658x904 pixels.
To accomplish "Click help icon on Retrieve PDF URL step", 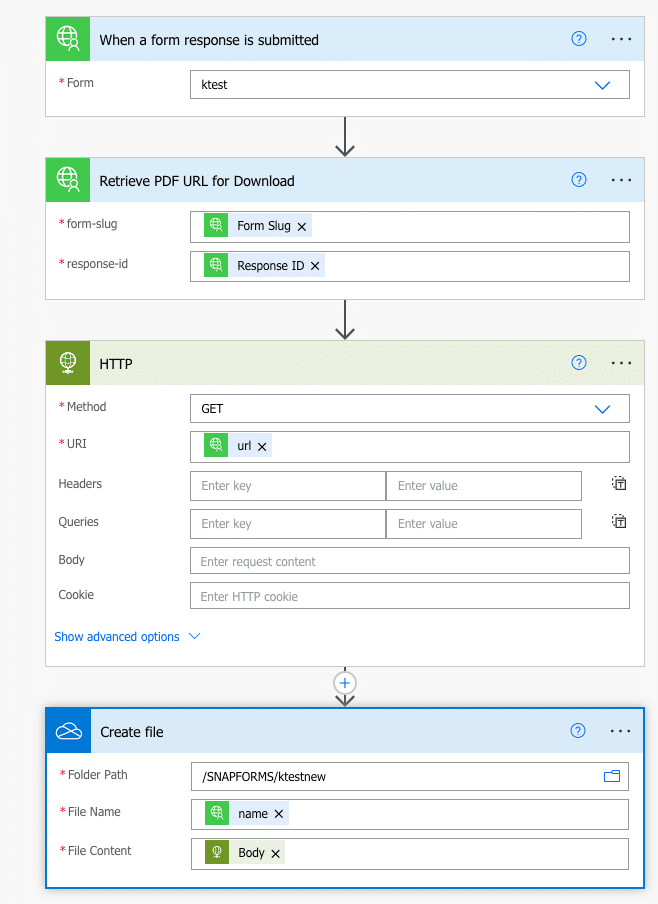I will pos(578,180).
